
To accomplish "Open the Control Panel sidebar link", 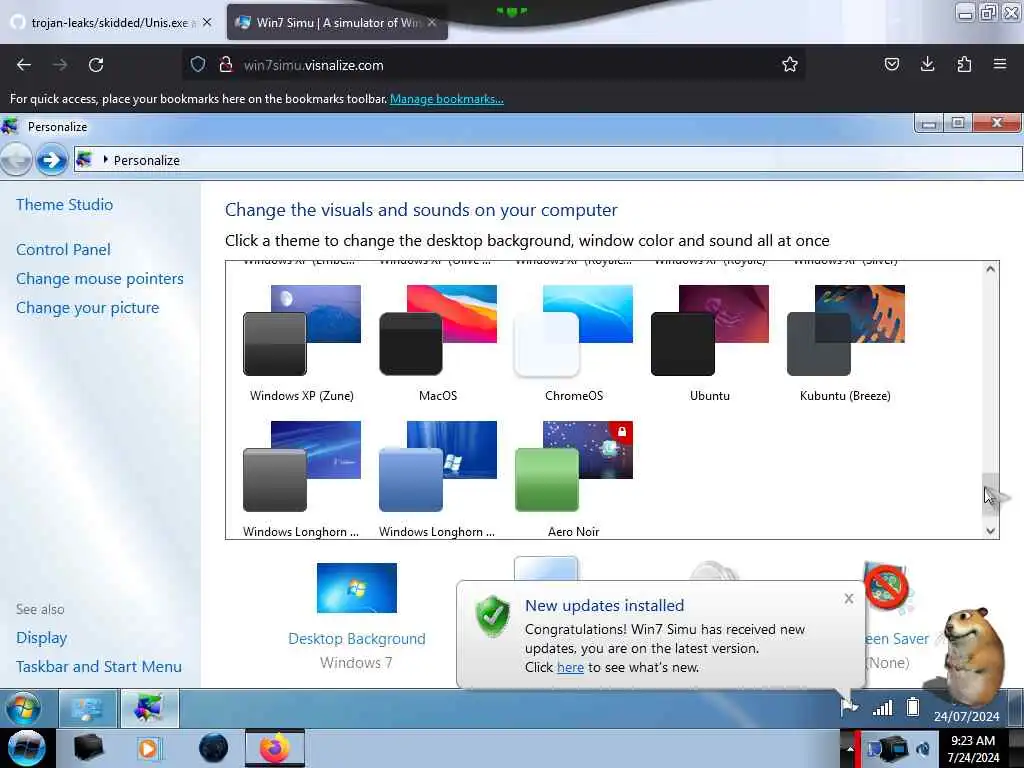I will [x=63, y=249].
